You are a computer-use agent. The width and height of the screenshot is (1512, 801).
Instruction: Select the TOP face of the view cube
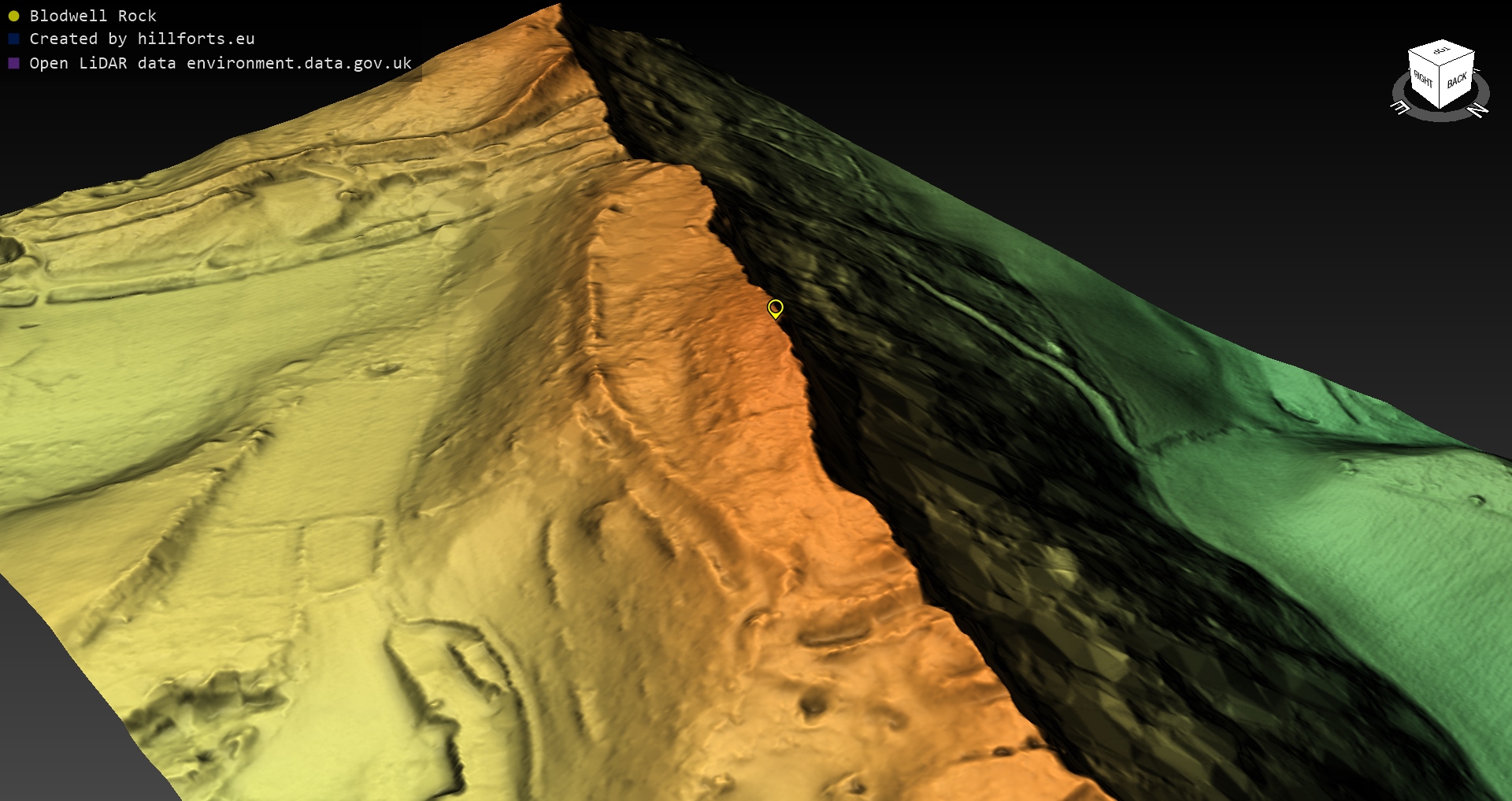pos(1442,52)
